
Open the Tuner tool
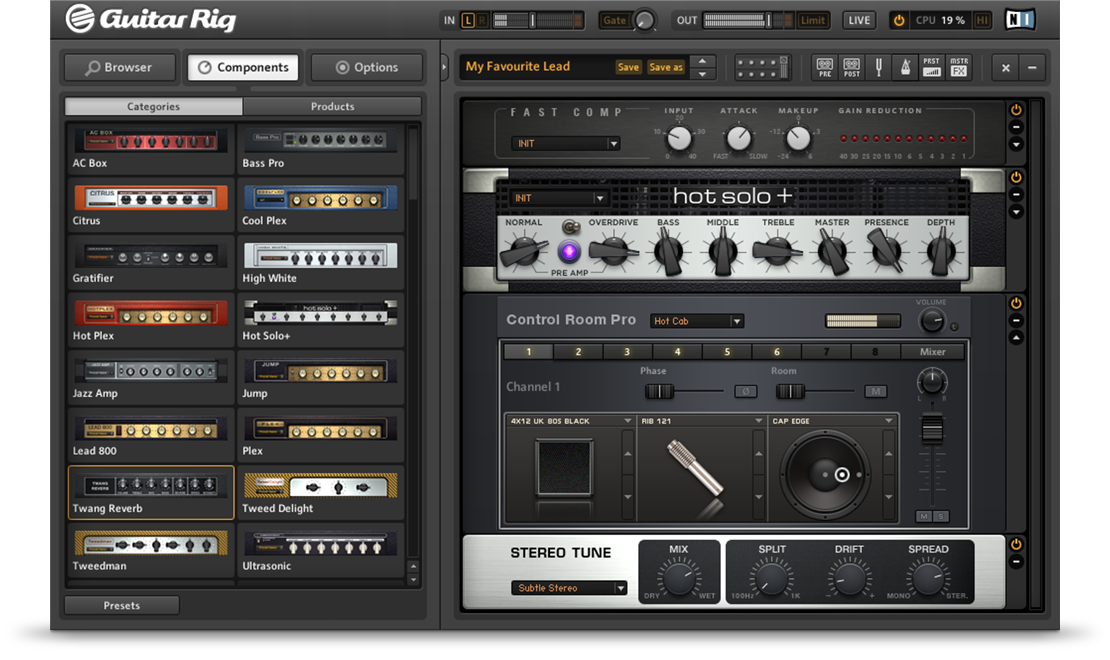click(879, 67)
